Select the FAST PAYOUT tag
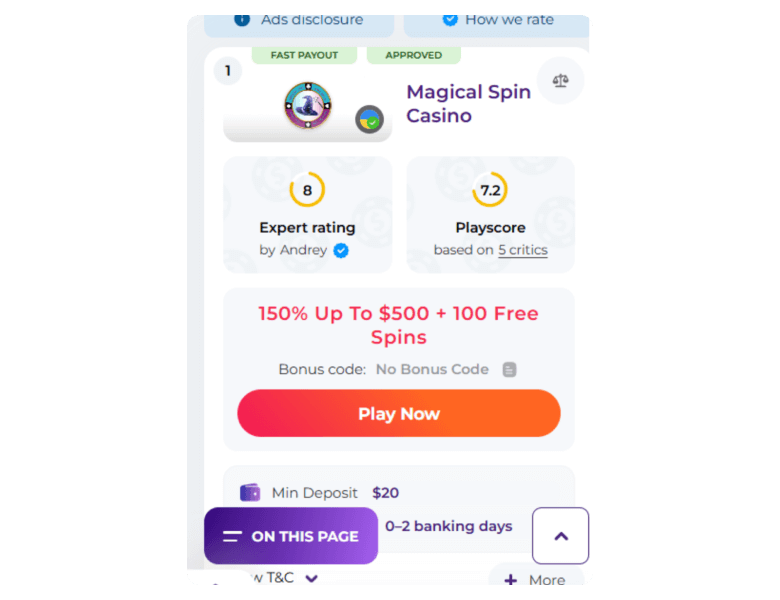This screenshot has height=600, width=780. pyautogui.click(x=304, y=55)
